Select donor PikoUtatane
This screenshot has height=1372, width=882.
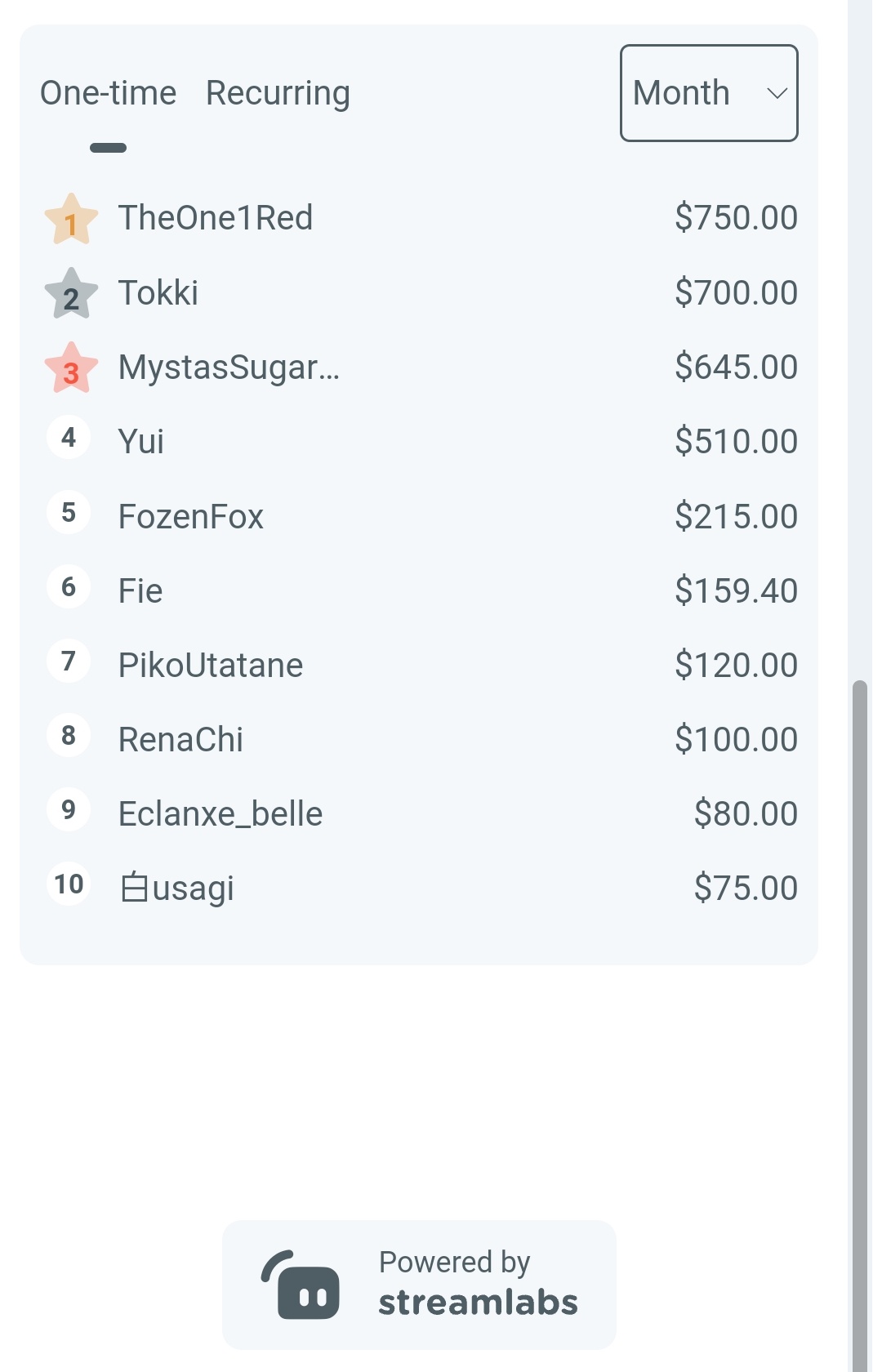pyautogui.click(x=211, y=666)
